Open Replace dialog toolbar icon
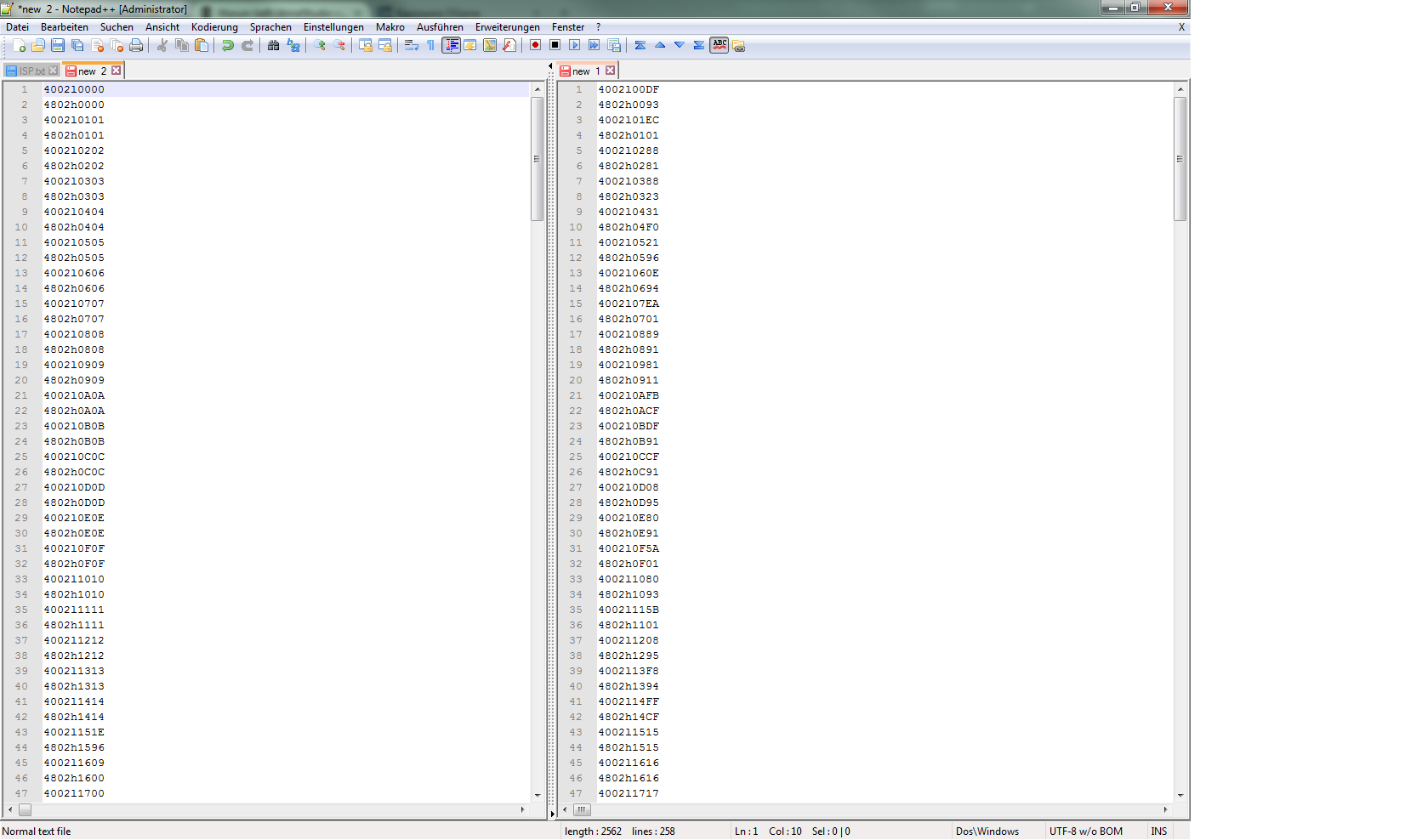 click(x=293, y=45)
